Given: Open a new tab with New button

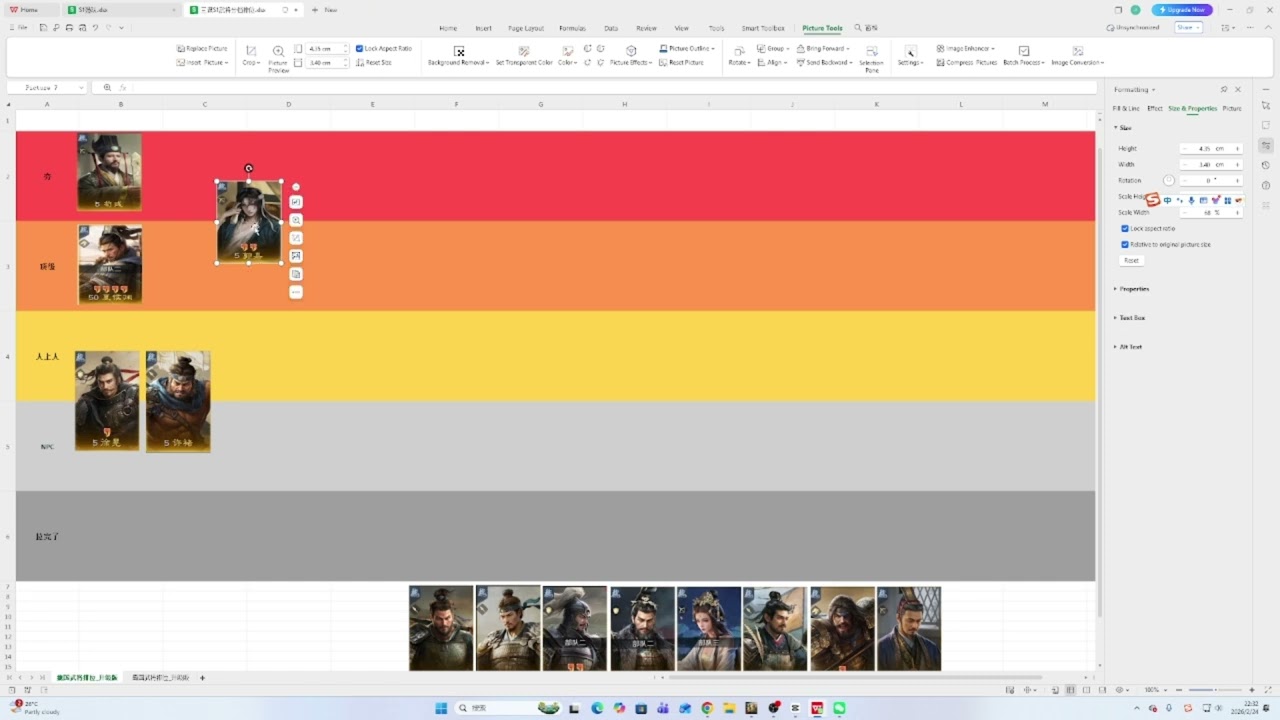Looking at the screenshot, I should click(324, 10).
